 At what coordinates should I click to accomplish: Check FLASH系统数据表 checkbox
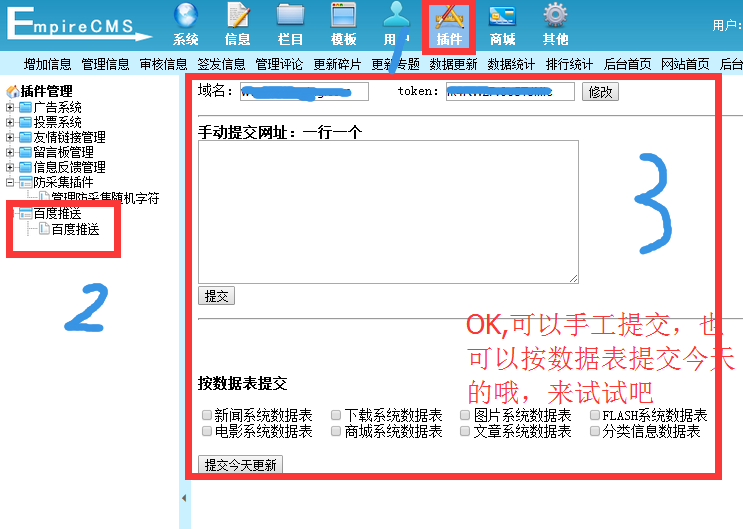pos(595,415)
